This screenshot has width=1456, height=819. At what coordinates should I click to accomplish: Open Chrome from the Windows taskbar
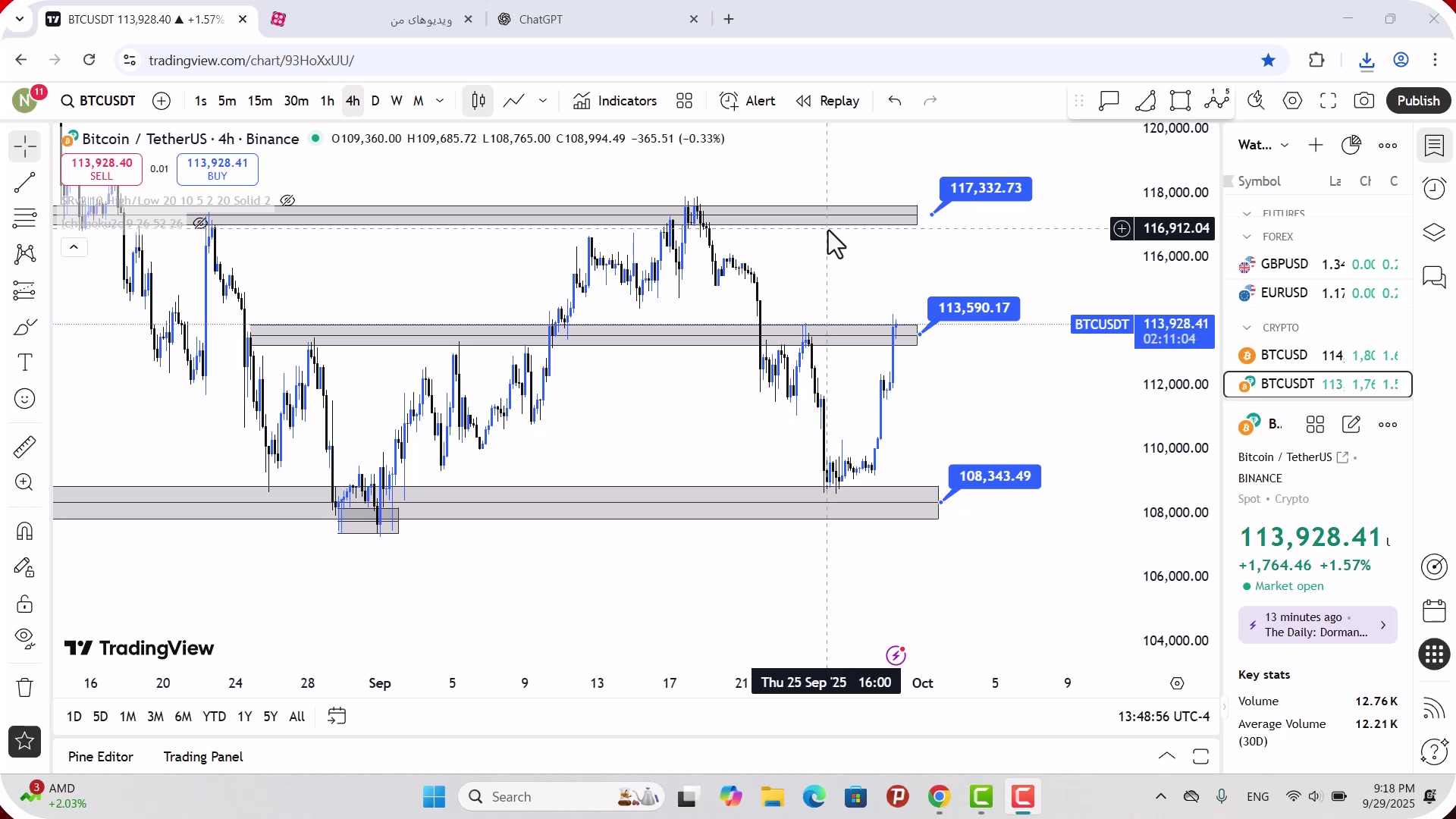939,797
